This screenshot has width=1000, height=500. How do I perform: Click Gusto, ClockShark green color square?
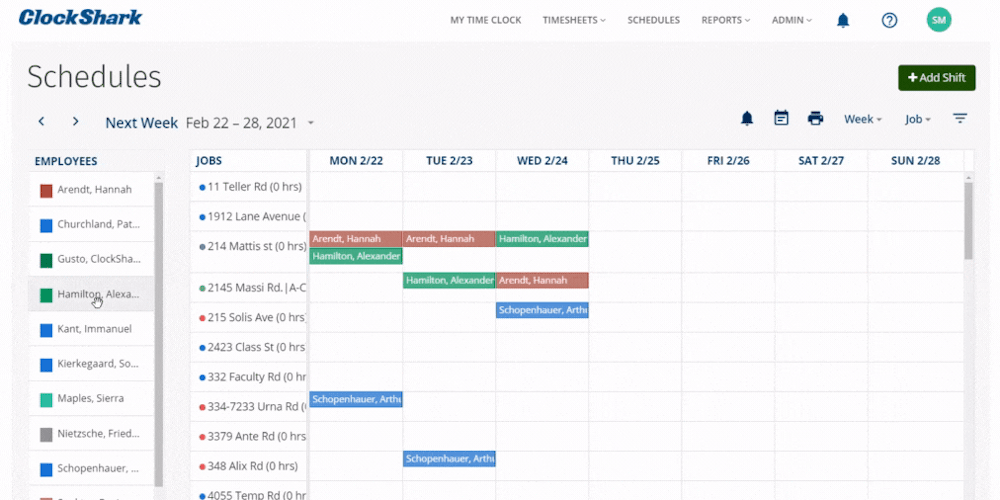coord(46,260)
